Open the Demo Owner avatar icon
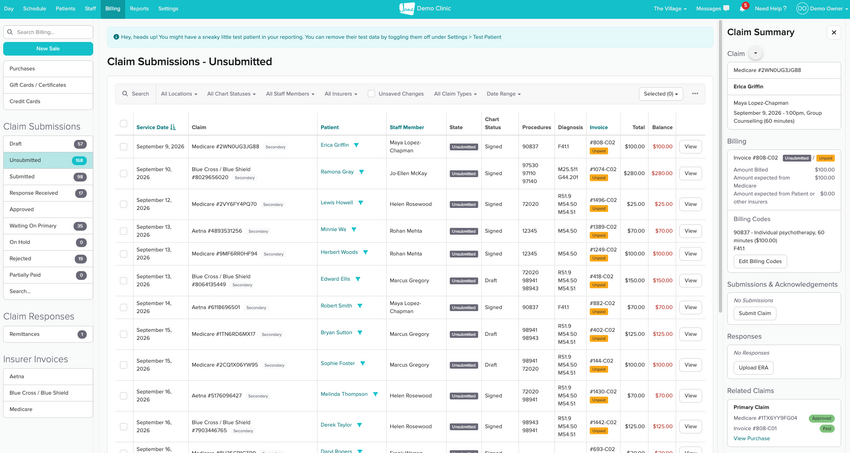This screenshot has height=453, width=850. tap(802, 9)
